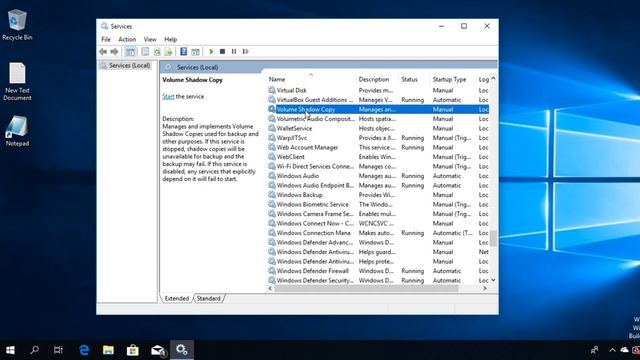Open the Windows Start menu
640x360 pixels.
[x=10, y=350]
